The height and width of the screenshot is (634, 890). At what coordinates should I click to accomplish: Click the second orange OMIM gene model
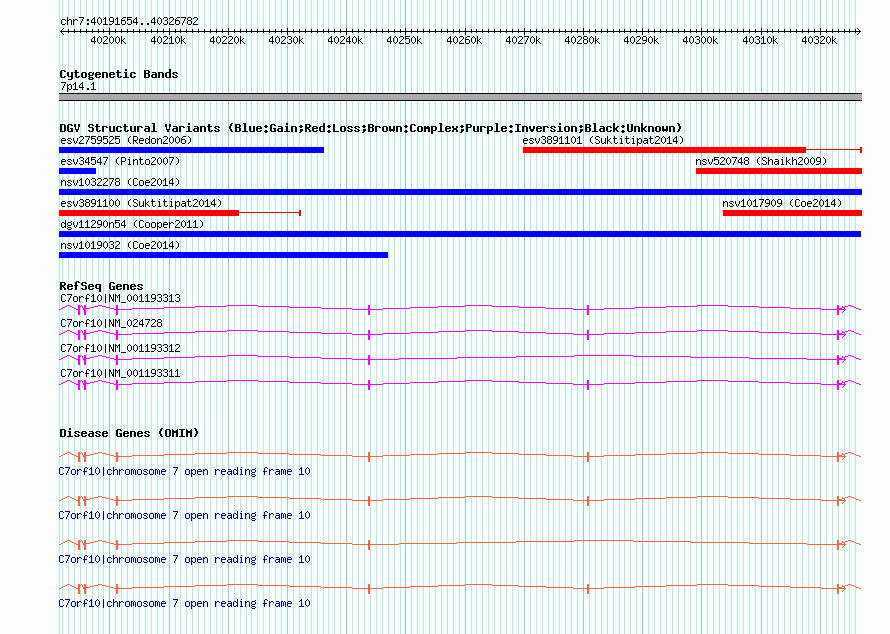pos(460,501)
